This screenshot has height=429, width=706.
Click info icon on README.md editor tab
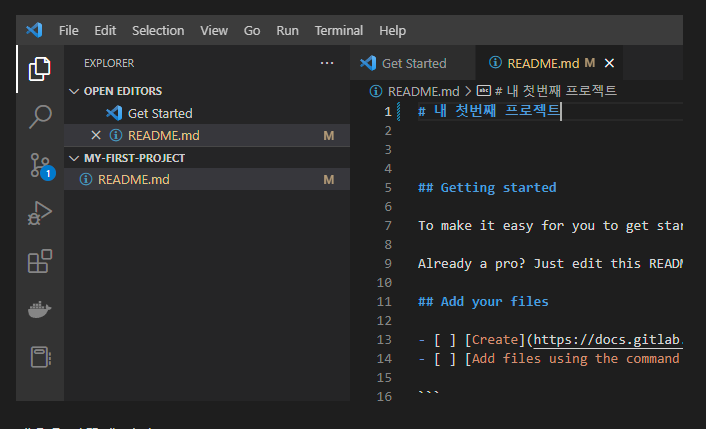pyautogui.click(x=495, y=63)
